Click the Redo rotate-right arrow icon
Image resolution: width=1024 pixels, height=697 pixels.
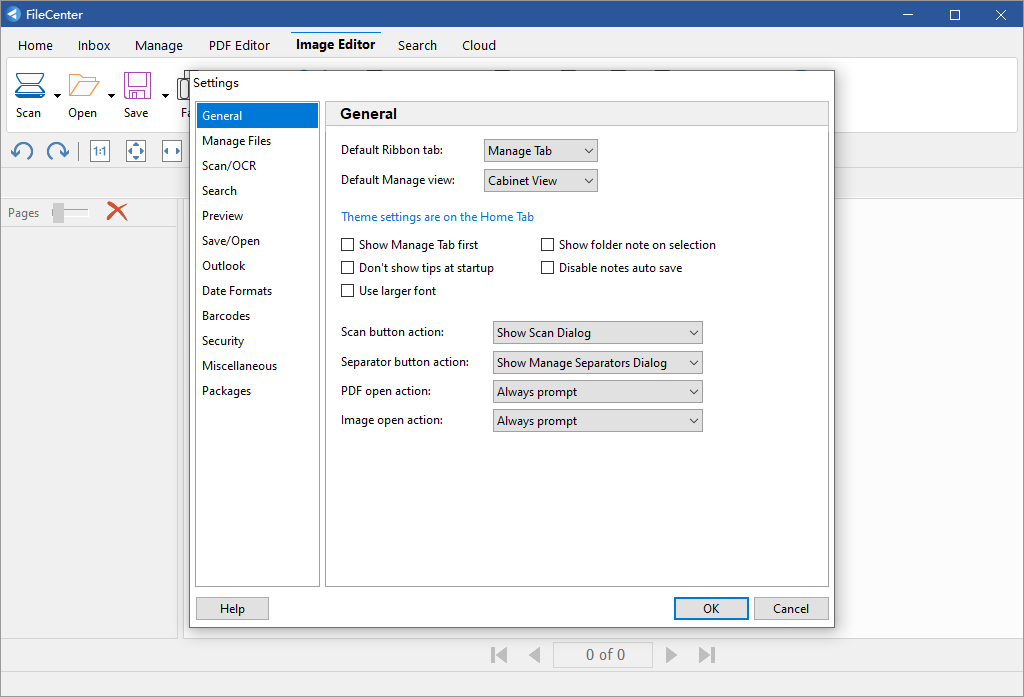pos(57,152)
